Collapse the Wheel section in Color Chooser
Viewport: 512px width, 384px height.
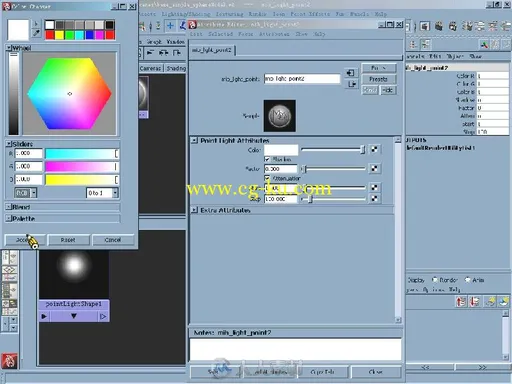(9, 48)
